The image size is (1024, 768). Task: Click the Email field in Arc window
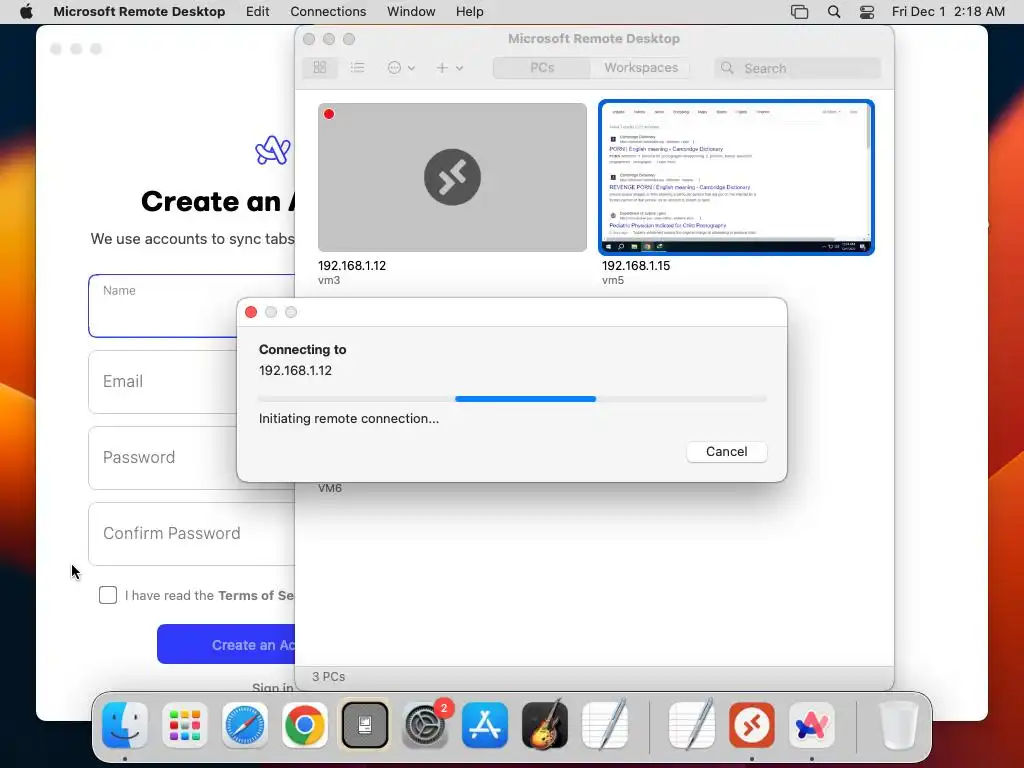click(191, 381)
